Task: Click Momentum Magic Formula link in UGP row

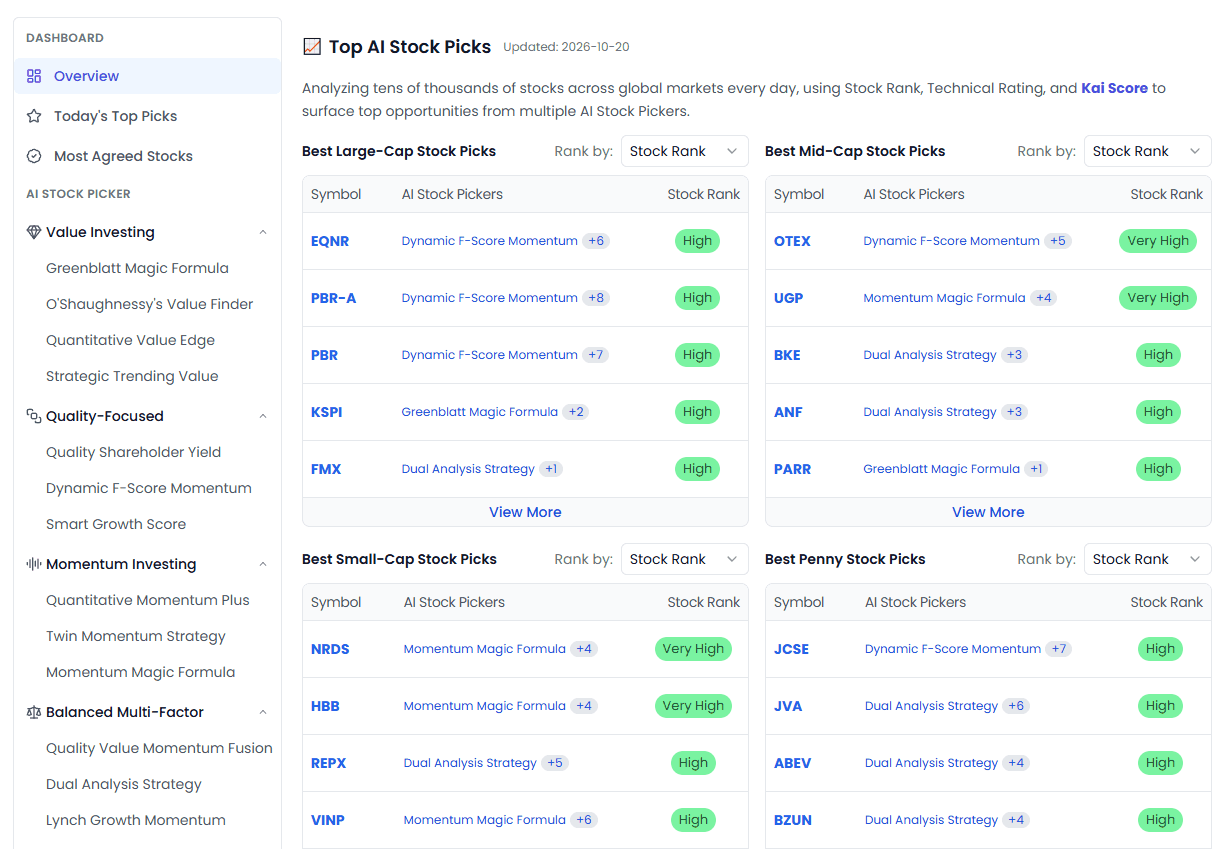Action: 944,298
